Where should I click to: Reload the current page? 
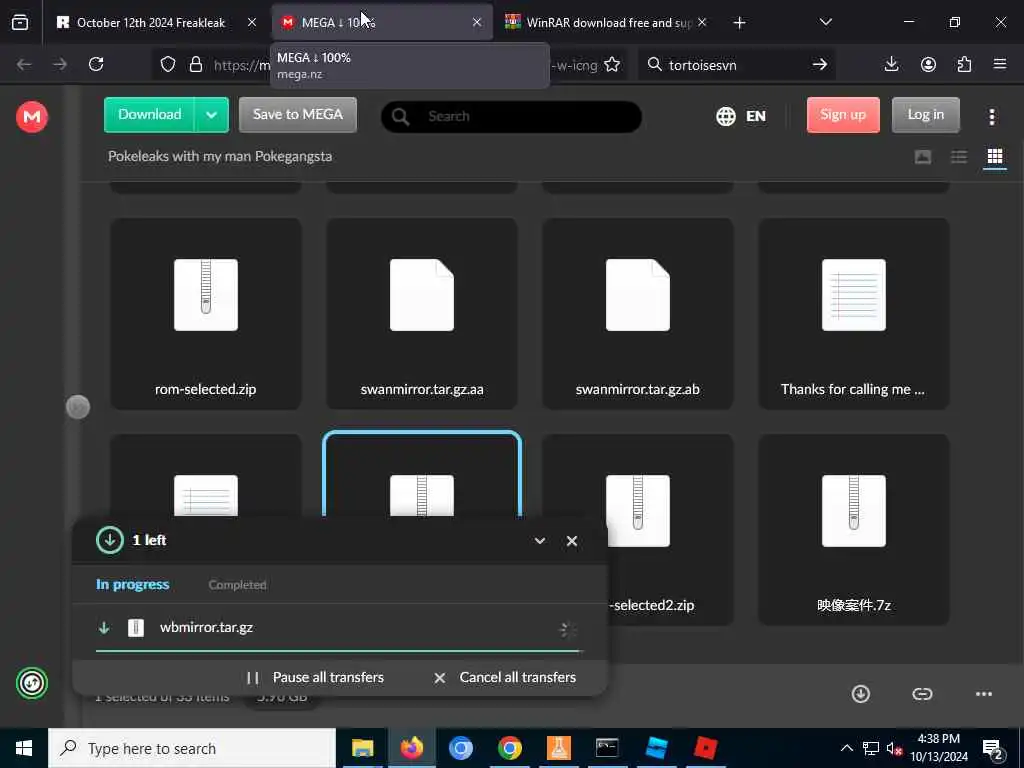(96, 64)
